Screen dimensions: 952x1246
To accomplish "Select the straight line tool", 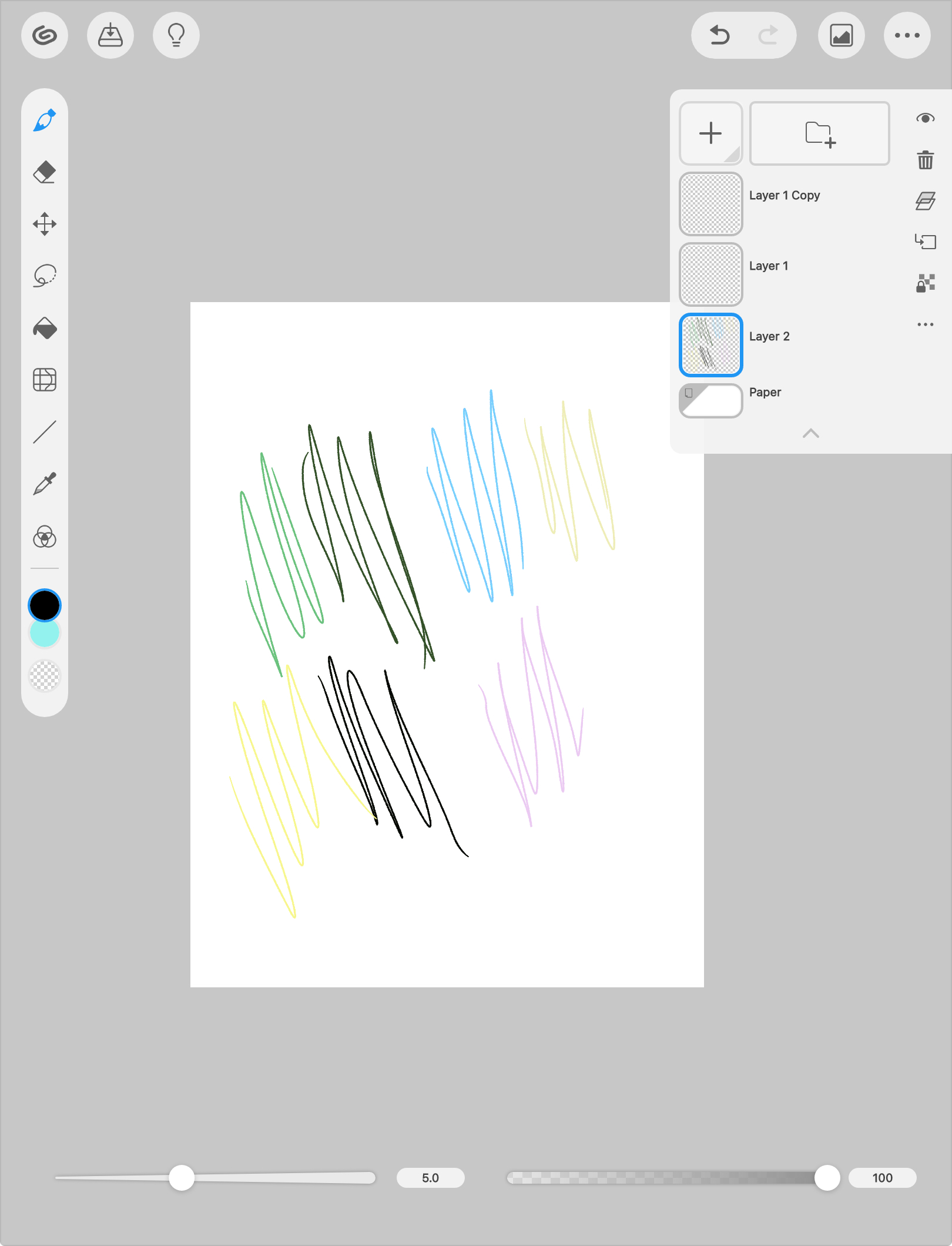I will point(45,432).
